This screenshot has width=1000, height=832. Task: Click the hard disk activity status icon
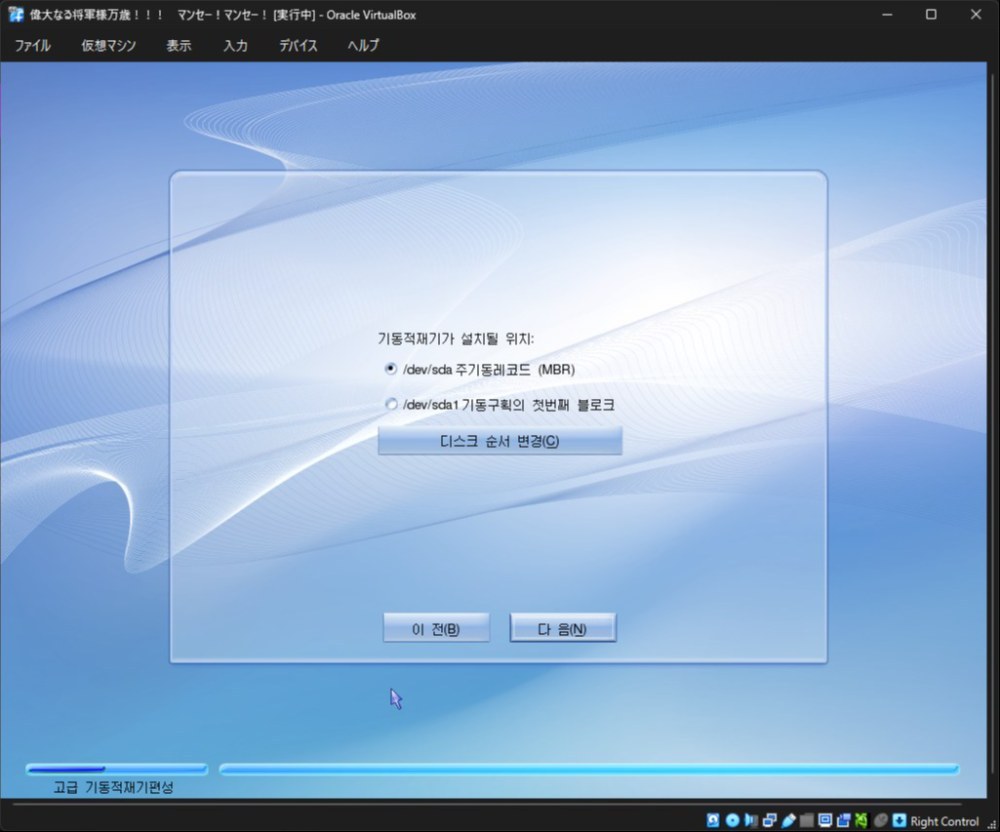pyautogui.click(x=713, y=820)
